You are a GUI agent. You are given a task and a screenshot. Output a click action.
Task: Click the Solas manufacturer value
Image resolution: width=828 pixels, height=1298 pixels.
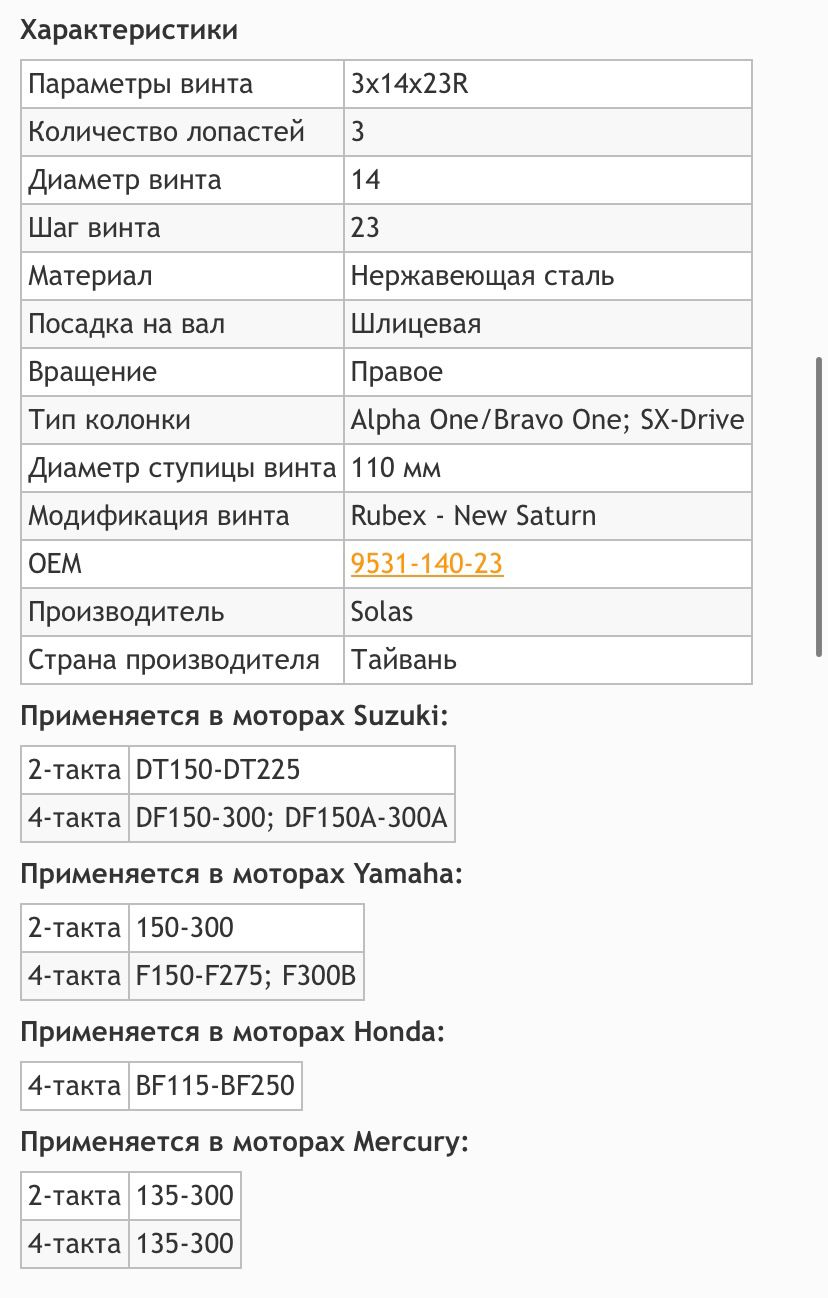click(x=382, y=612)
